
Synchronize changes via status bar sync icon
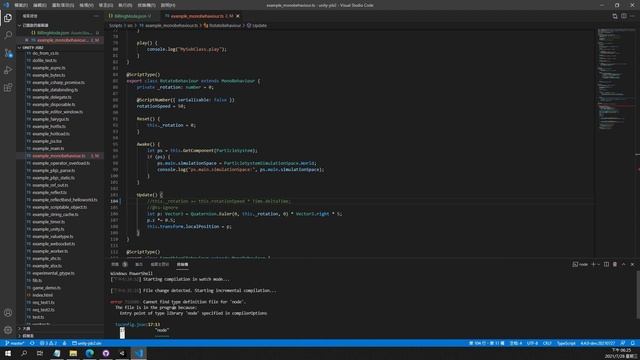tap(32, 343)
